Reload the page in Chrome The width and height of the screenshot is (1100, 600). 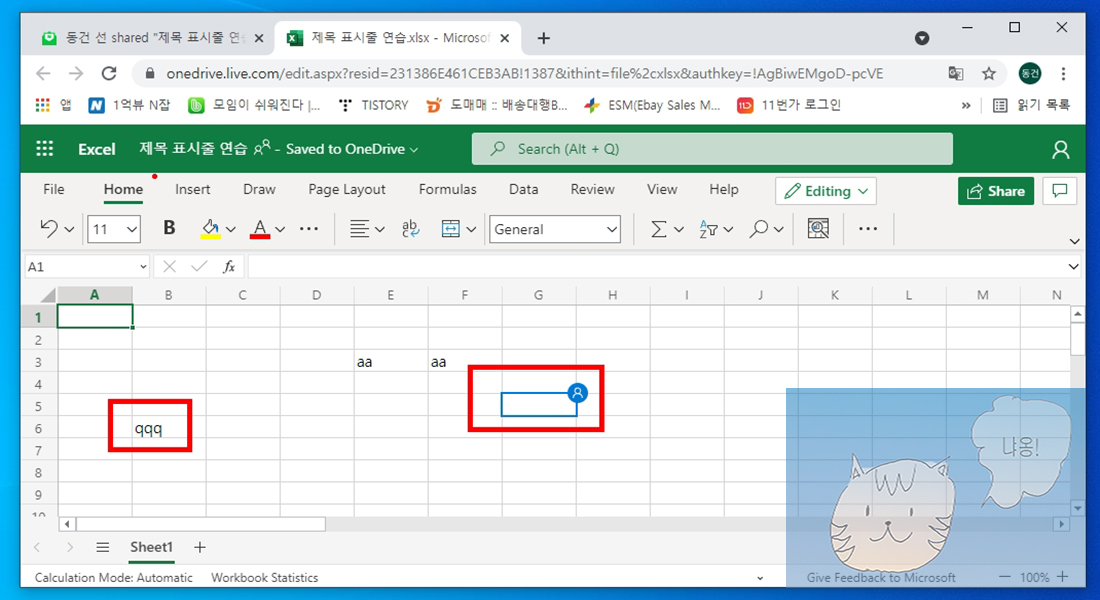click(x=109, y=73)
